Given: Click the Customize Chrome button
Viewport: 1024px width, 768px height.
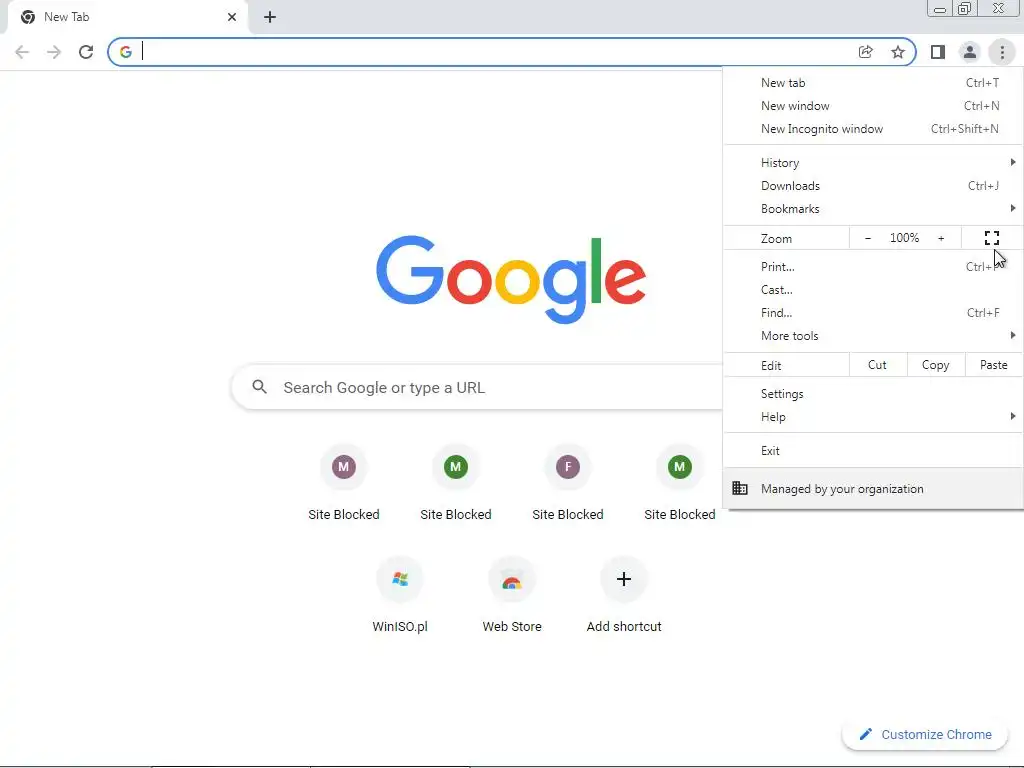Looking at the screenshot, I should click(926, 735).
